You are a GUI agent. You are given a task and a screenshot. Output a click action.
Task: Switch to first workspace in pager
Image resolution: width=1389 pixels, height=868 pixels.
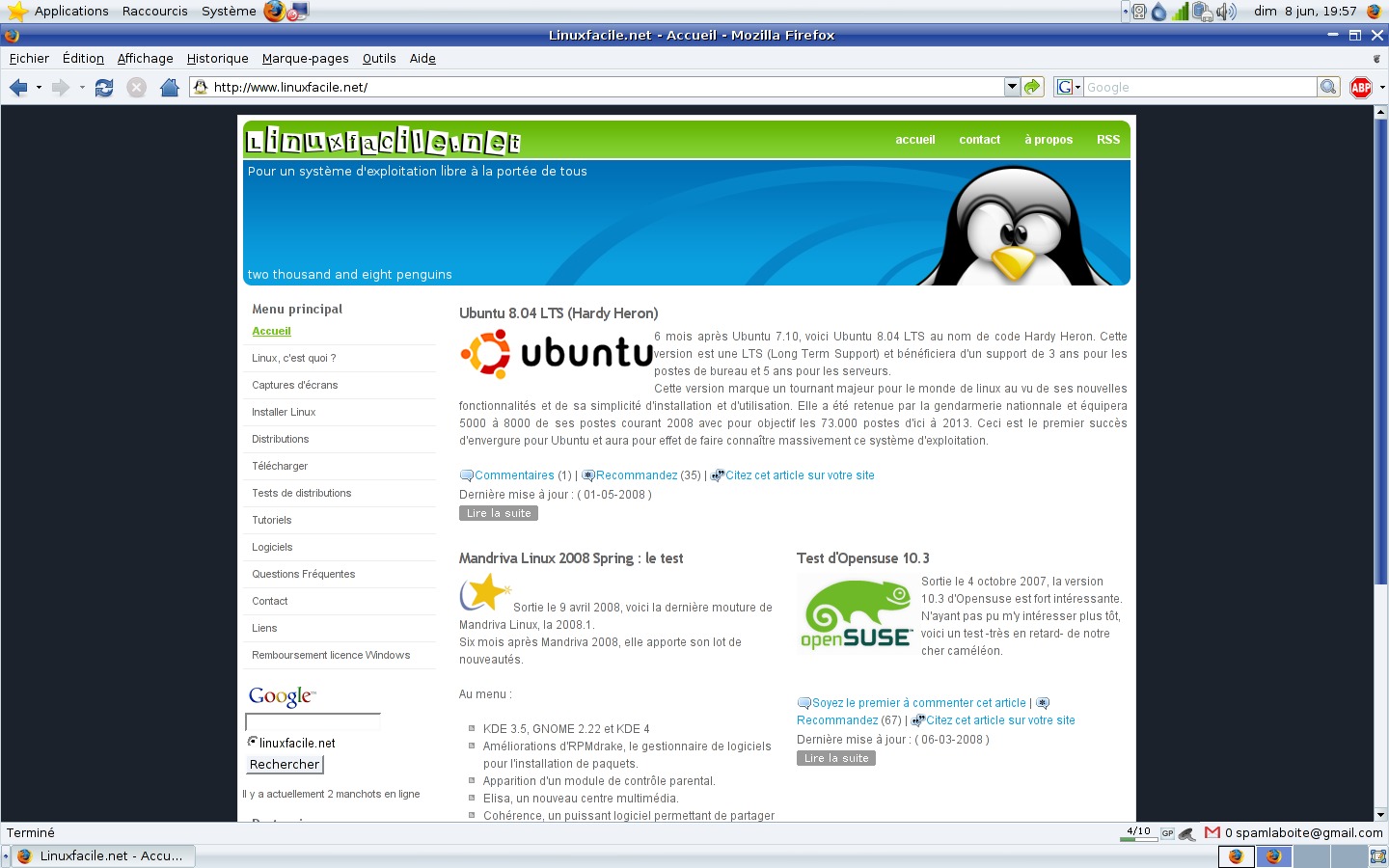1236,855
